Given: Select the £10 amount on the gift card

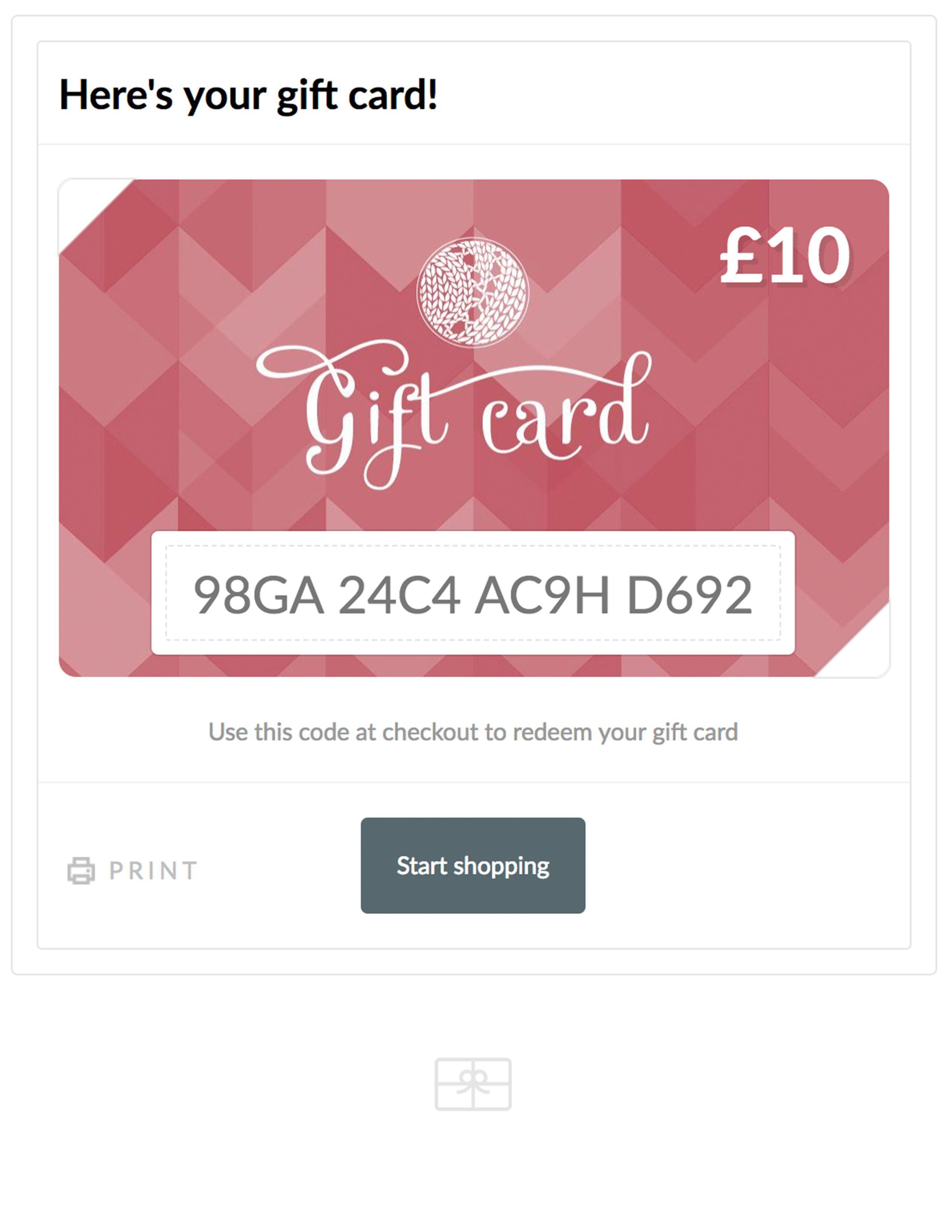Looking at the screenshot, I should coord(784,255).
